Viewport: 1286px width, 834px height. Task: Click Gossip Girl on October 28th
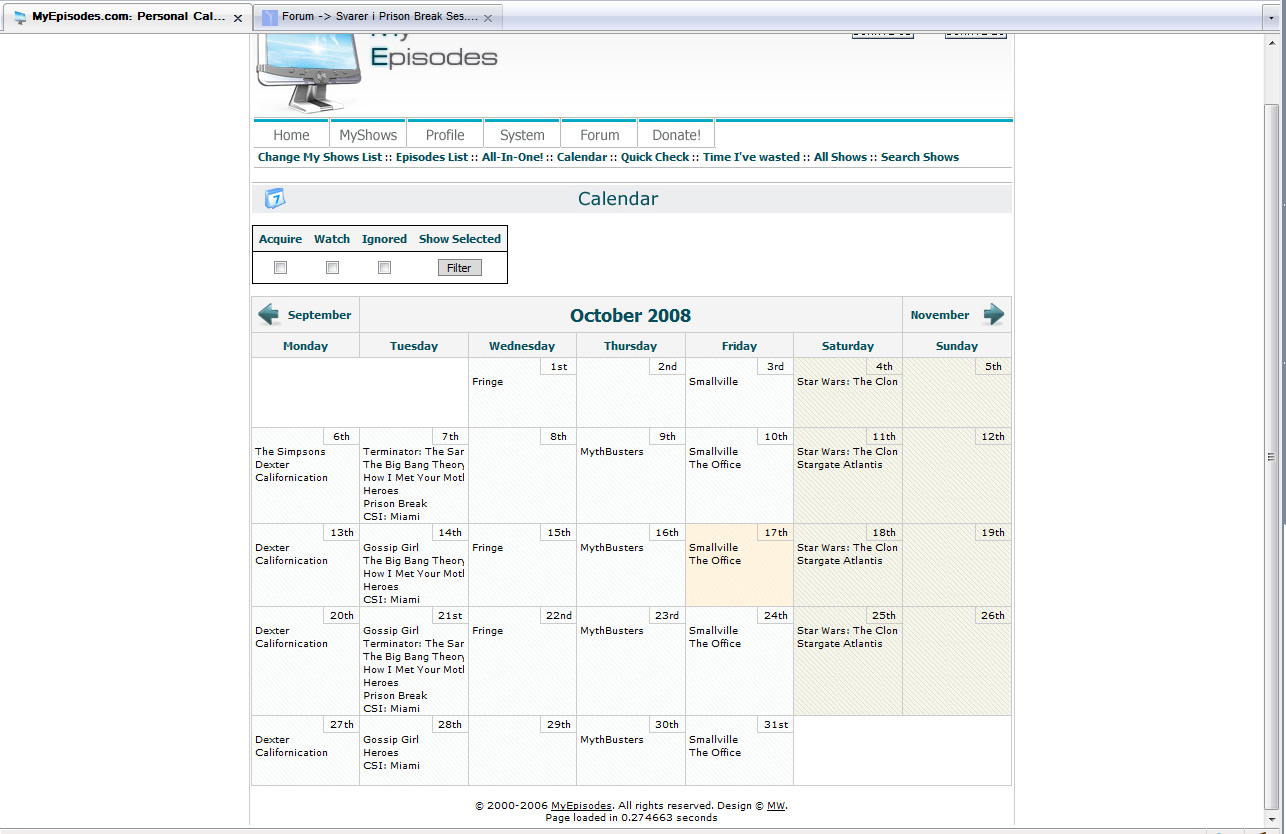(x=391, y=740)
